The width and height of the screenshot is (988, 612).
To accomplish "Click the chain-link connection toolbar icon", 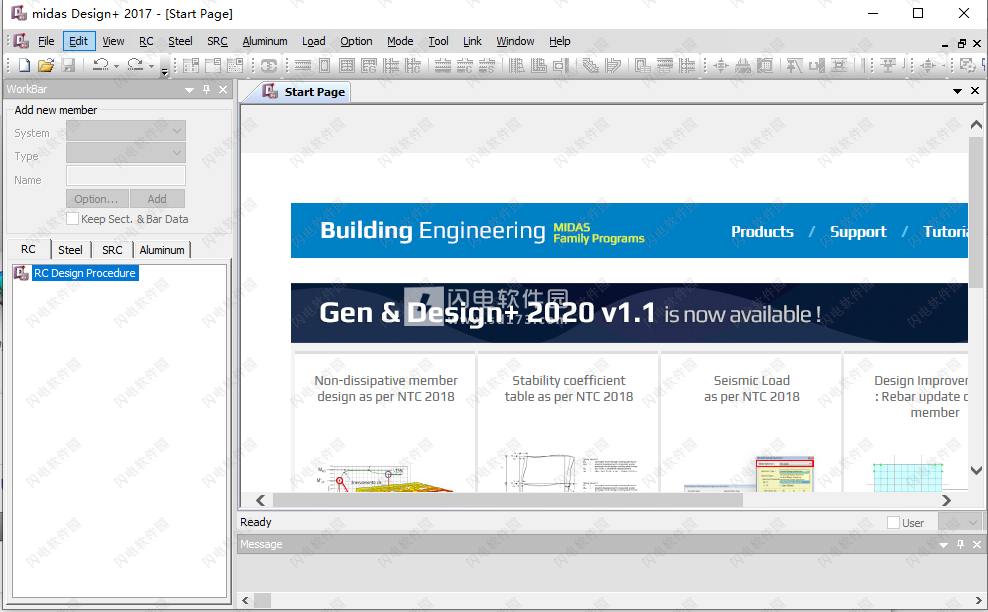I will pyautogui.click(x=269, y=66).
